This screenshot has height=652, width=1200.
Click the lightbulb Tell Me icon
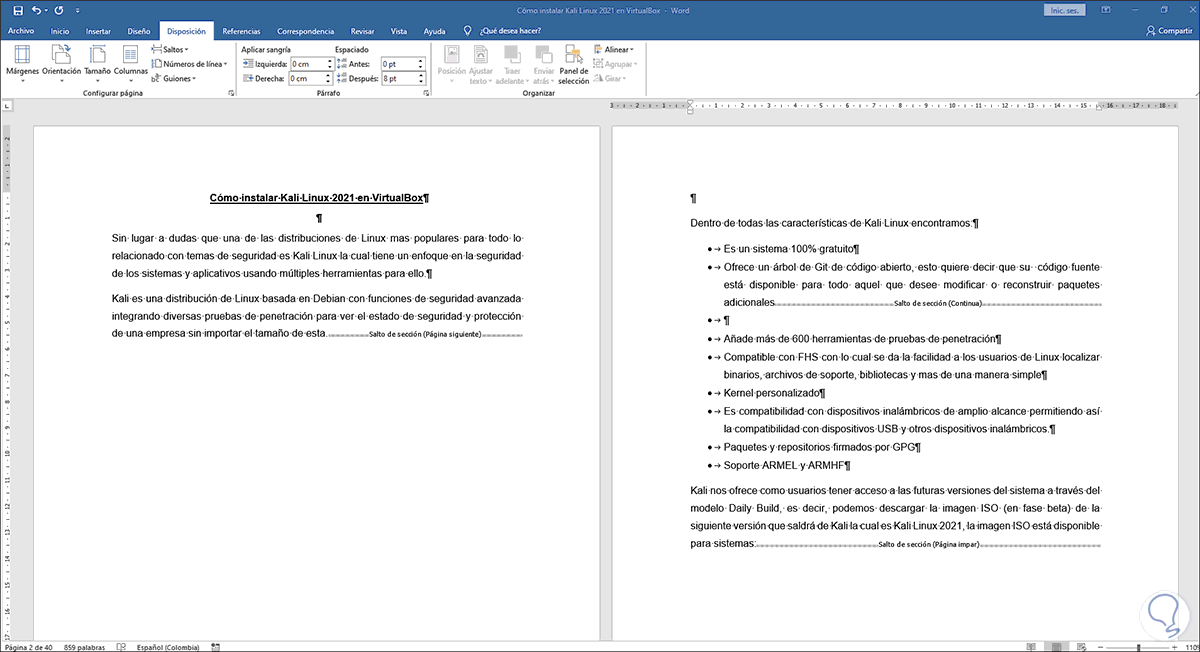[466, 31]
